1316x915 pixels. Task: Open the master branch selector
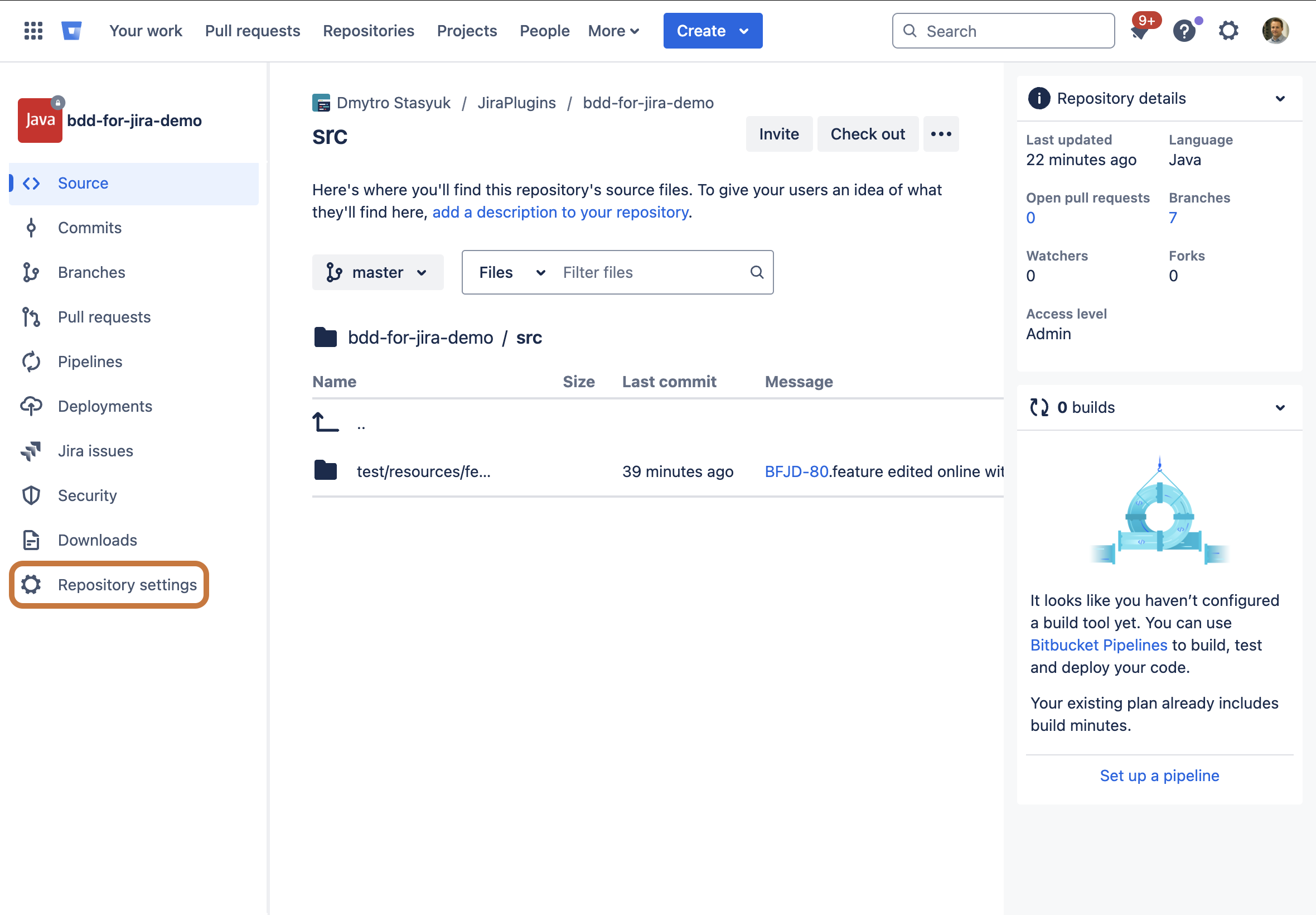[378, 272]
